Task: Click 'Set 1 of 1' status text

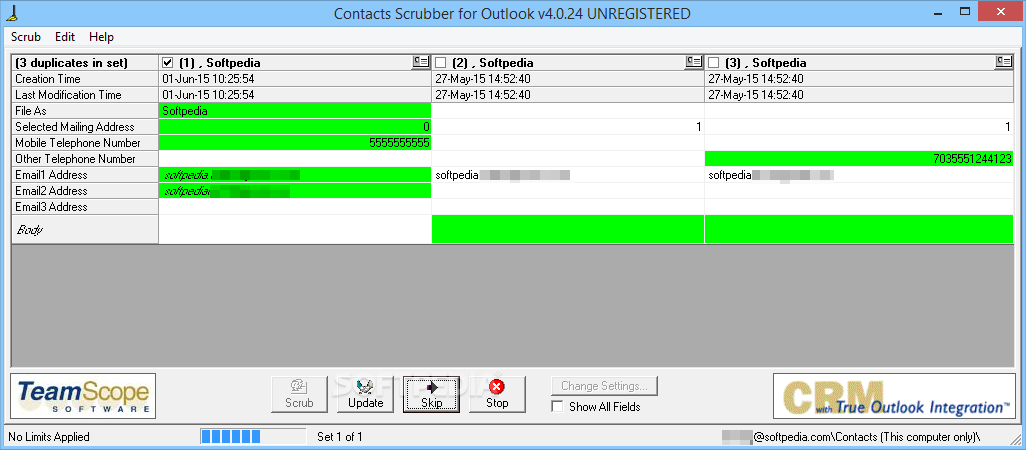Action: pos(340,436)
